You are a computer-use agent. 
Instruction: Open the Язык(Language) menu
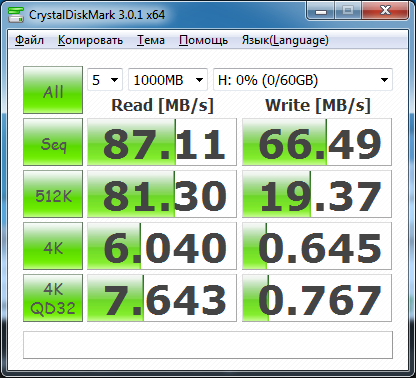285,40
